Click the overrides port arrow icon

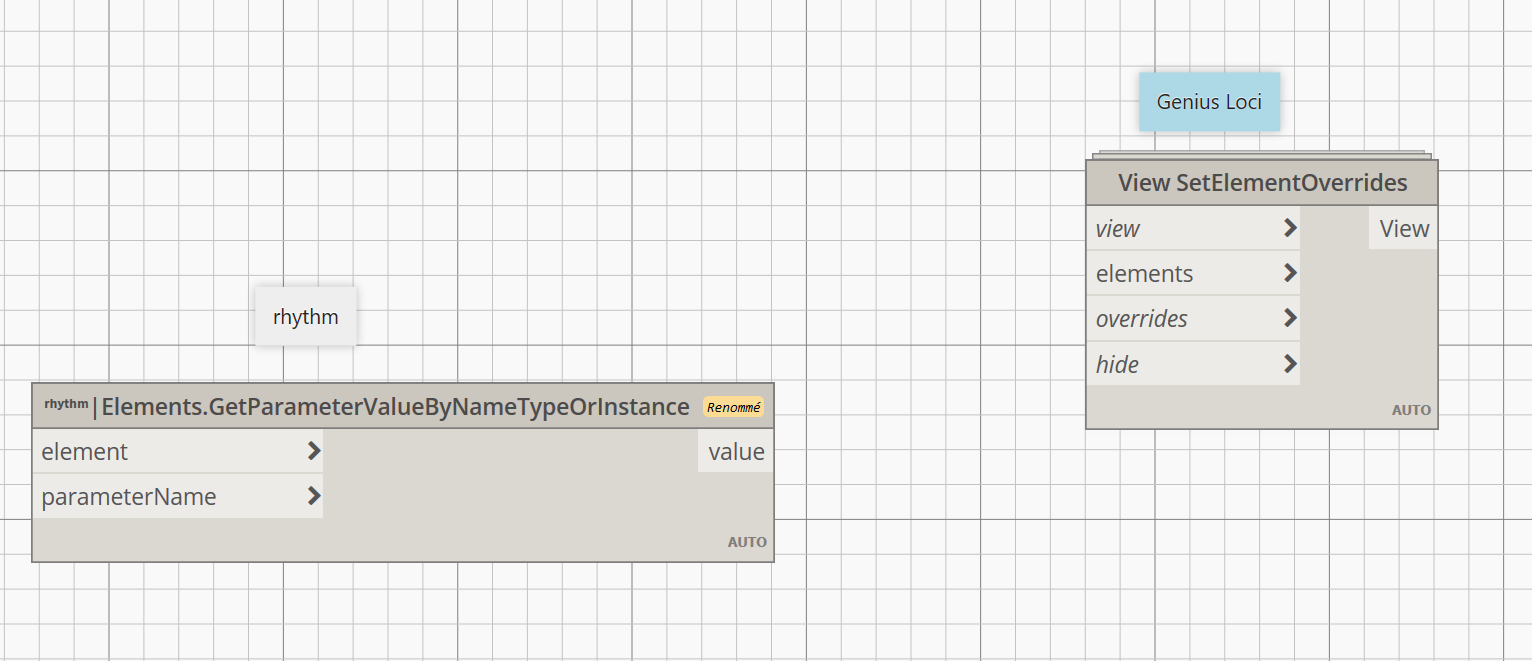pos(1290,318)
